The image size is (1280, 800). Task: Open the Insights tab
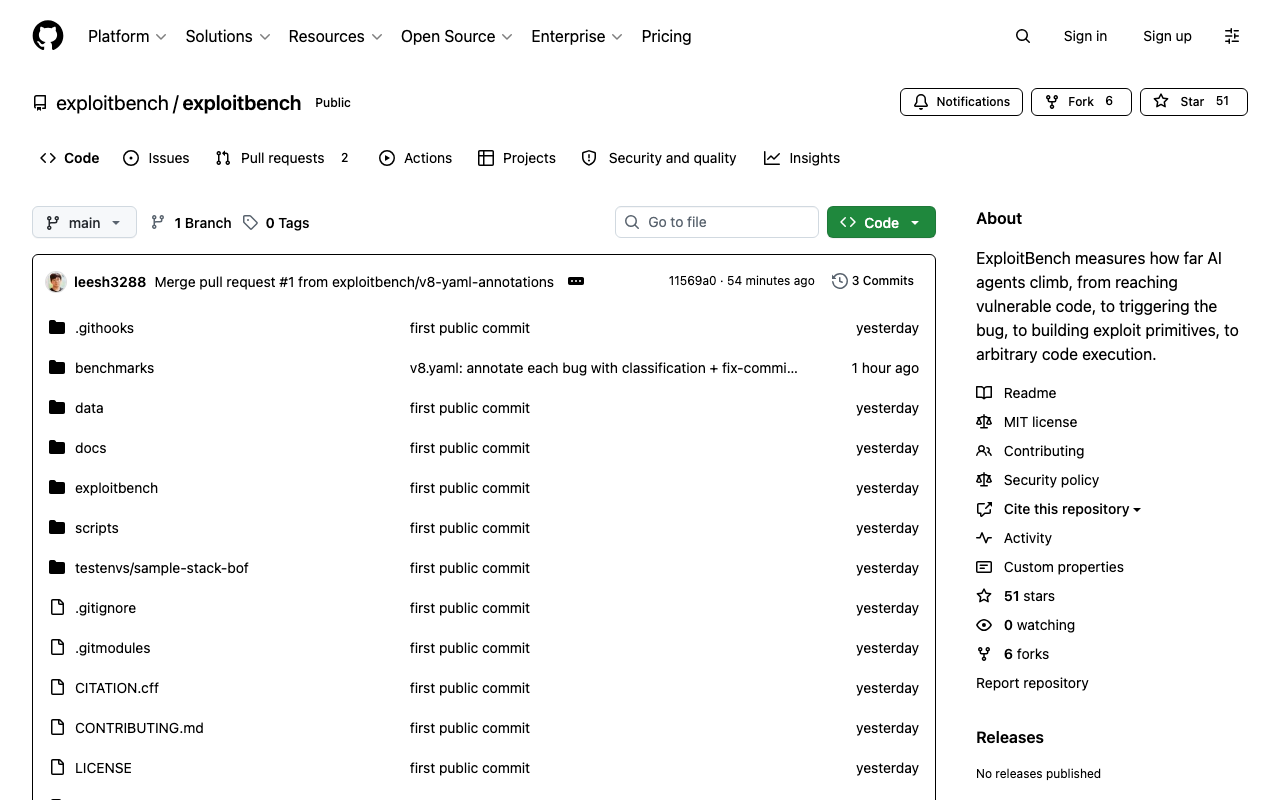(x=802, y=158)
